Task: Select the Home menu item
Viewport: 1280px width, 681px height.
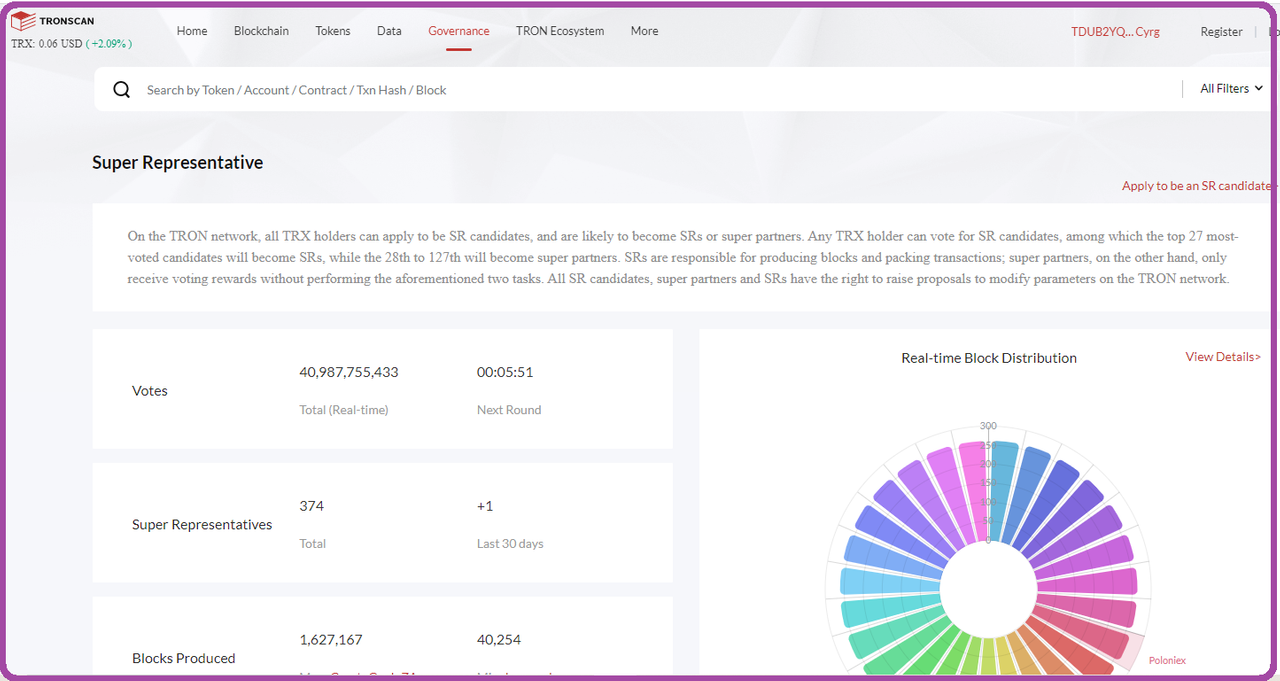Action: tap(191, 31)
